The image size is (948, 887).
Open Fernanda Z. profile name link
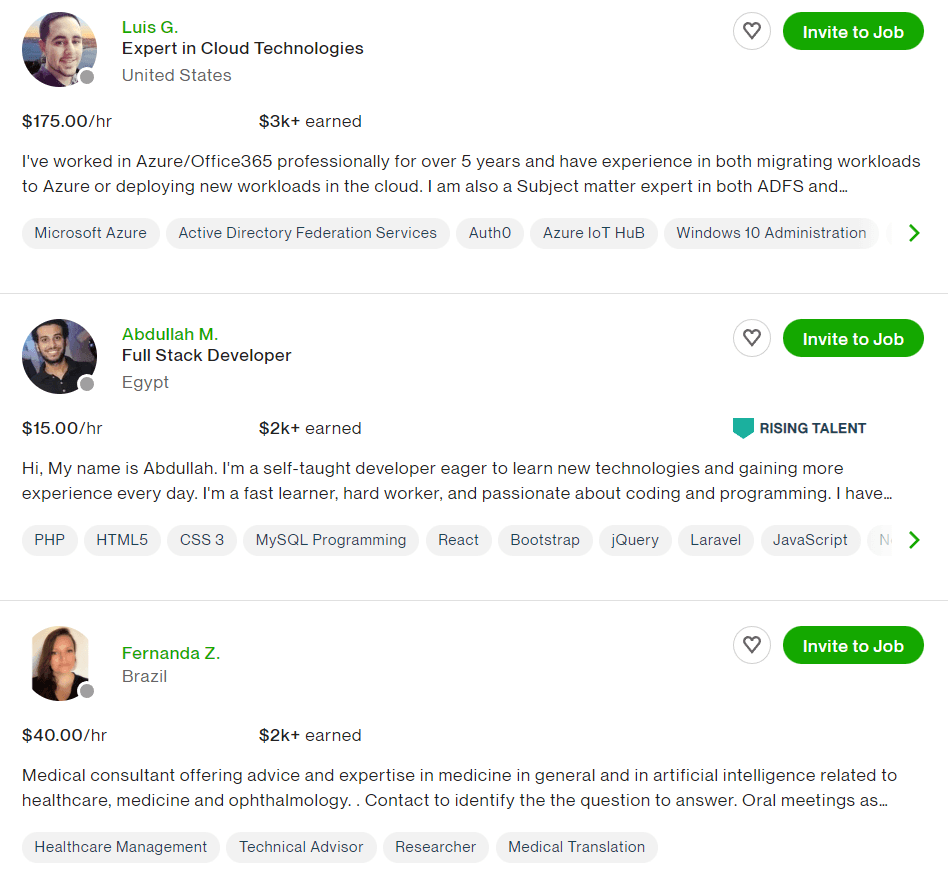tap(171, 653)
